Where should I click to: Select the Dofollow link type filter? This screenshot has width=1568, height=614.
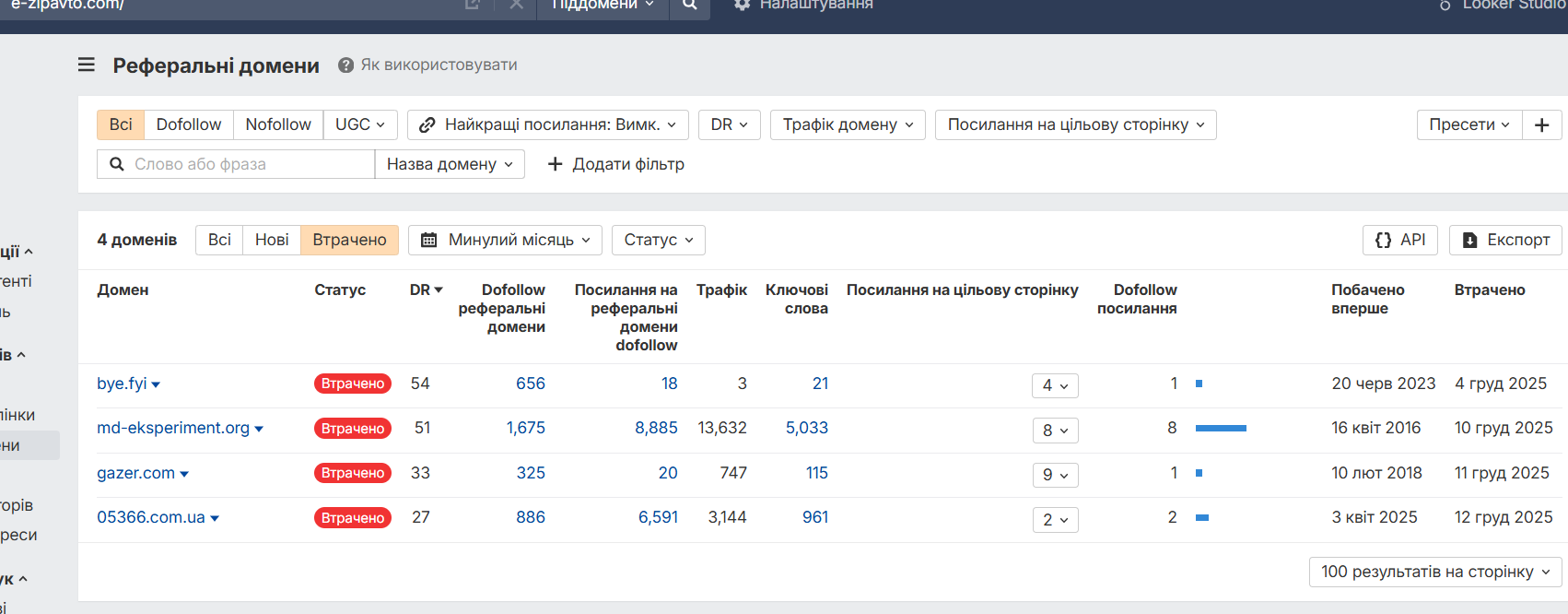[188, 124]
